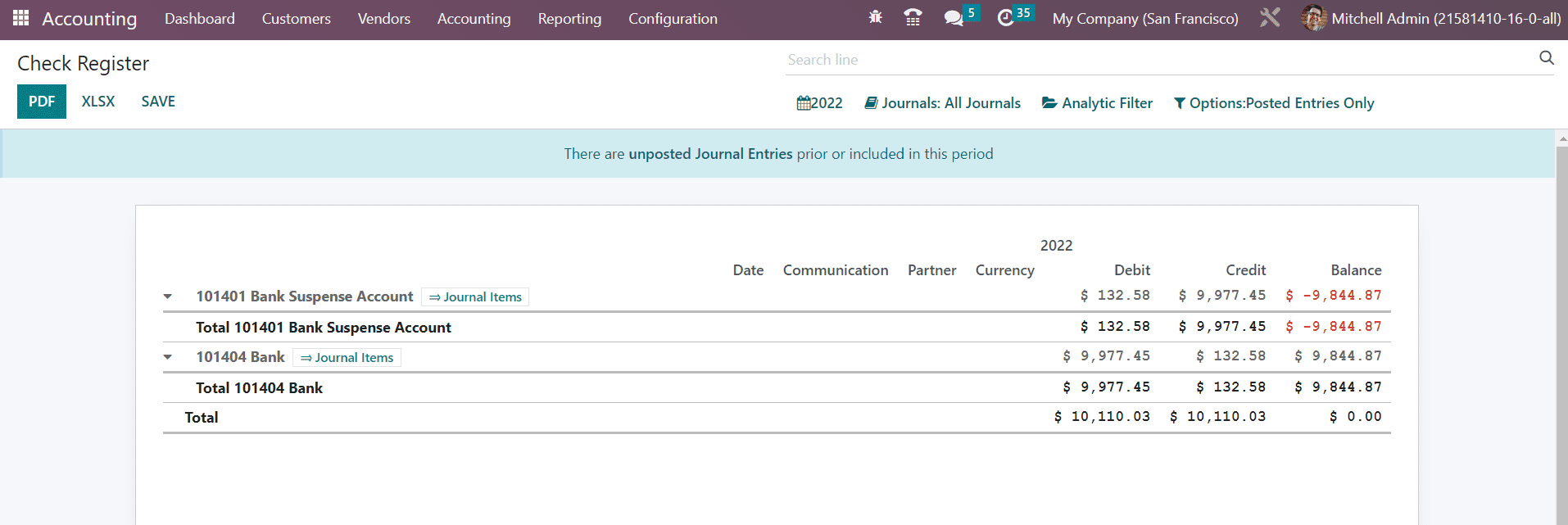The image size is (1568, 525).
Task: Click the wrench and screwdriver tools icon
Action: point(1269,18)
